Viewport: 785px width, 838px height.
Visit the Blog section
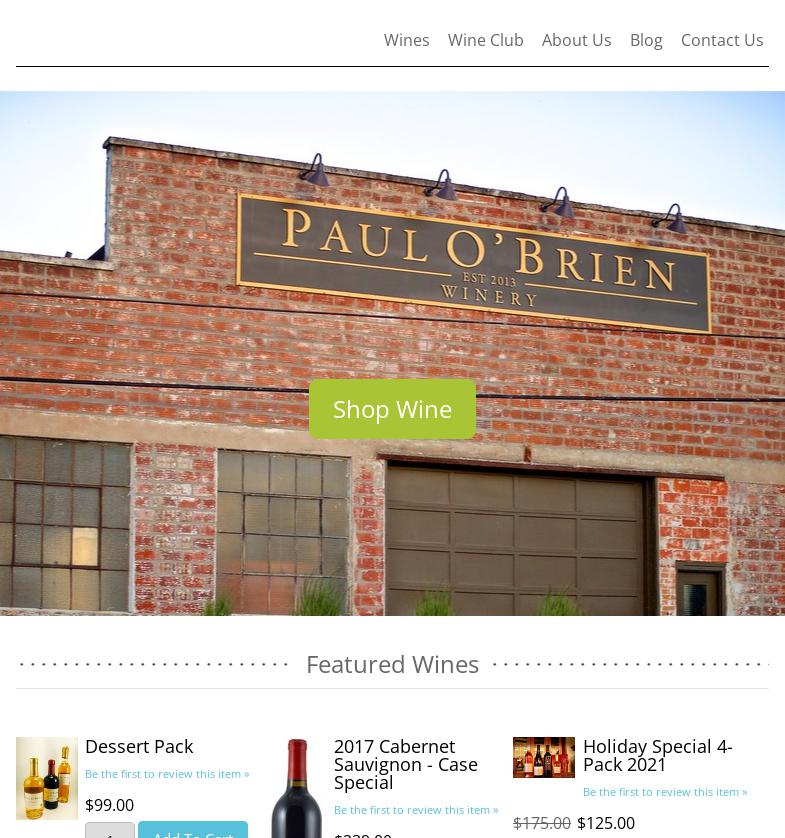coord(646,40)
